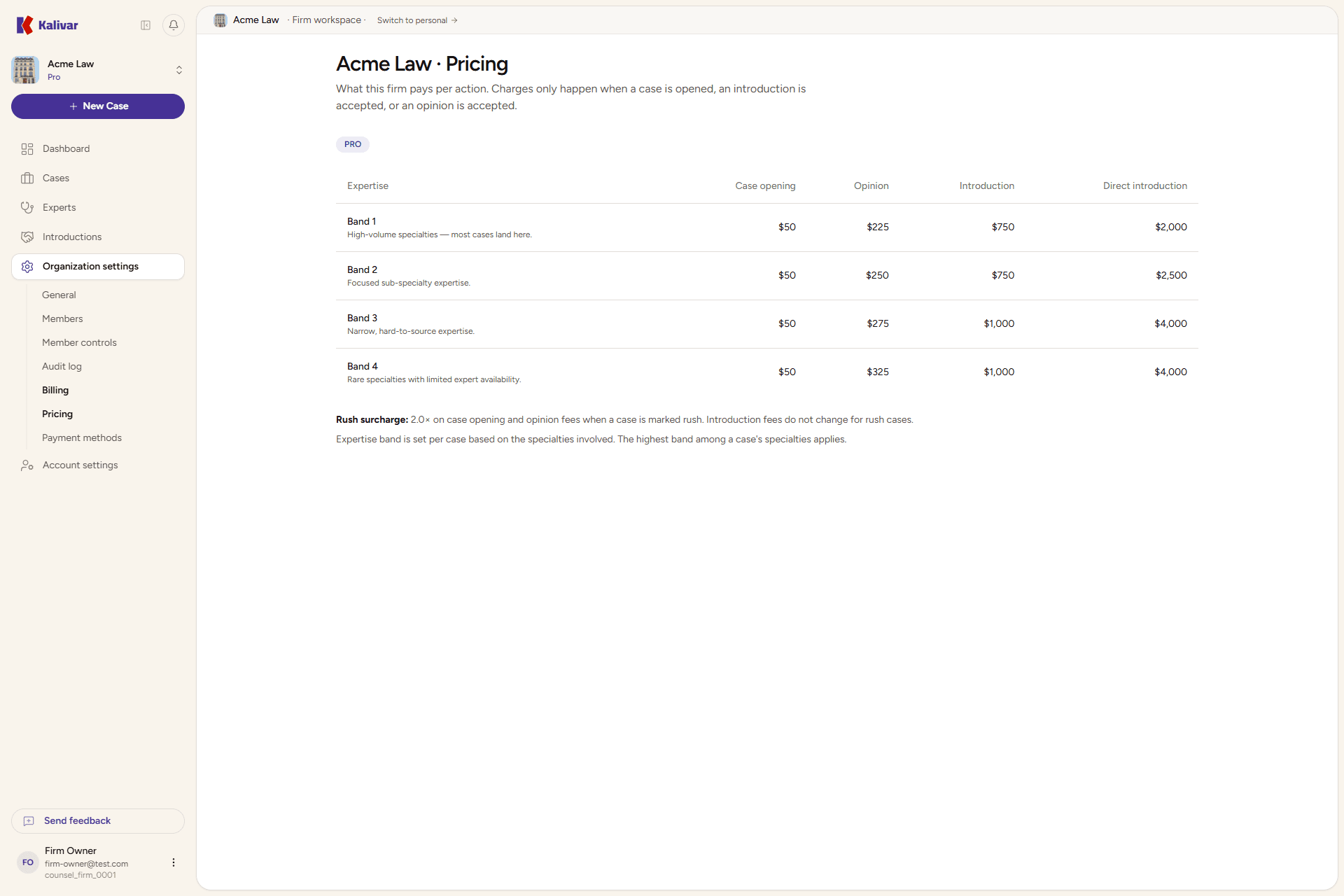Open Introductions in sidebar

coord(98,237)
